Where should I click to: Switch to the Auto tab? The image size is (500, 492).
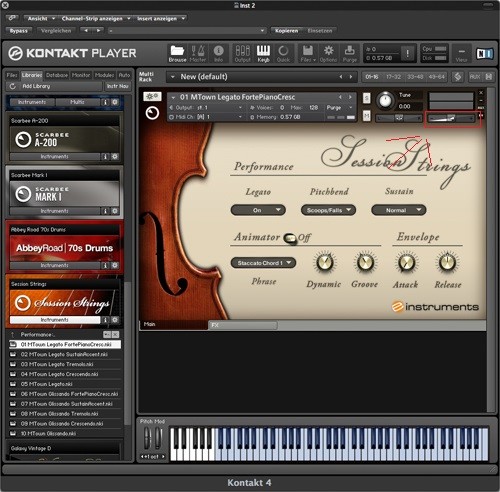tap(124, 75)
